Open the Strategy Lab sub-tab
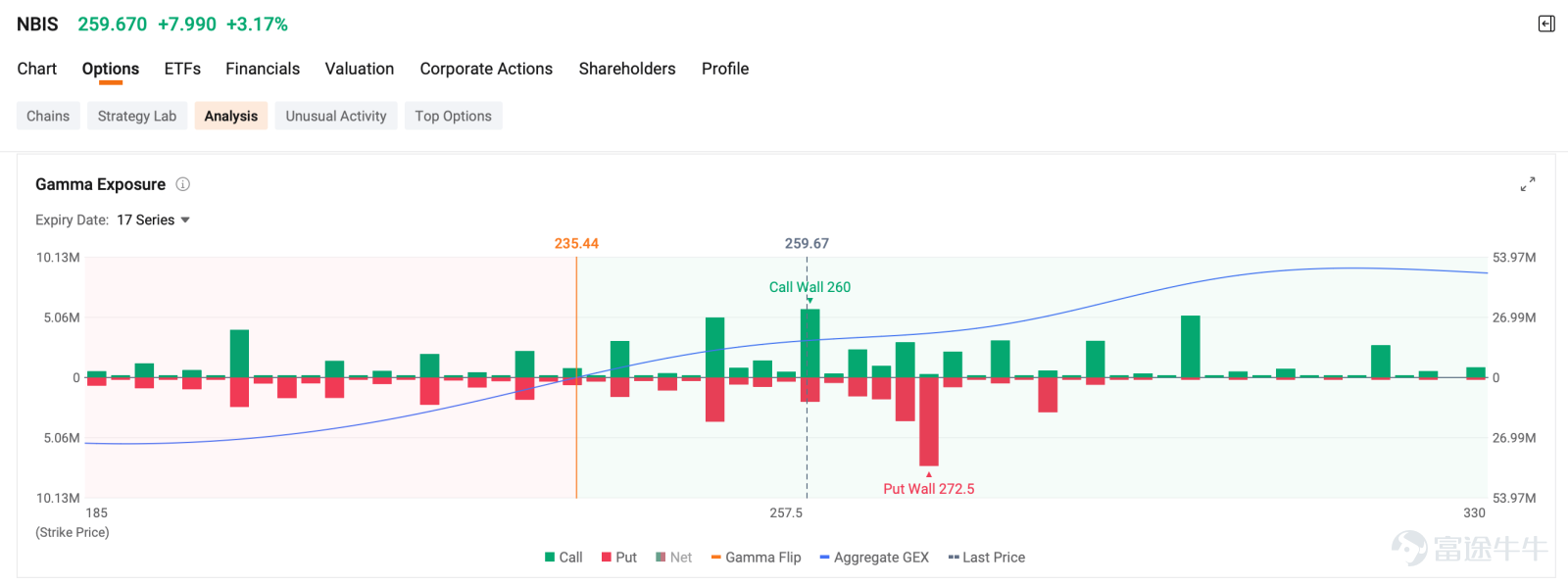The image size is (1568, 584). pyautogui.click(x=137, y=116)
